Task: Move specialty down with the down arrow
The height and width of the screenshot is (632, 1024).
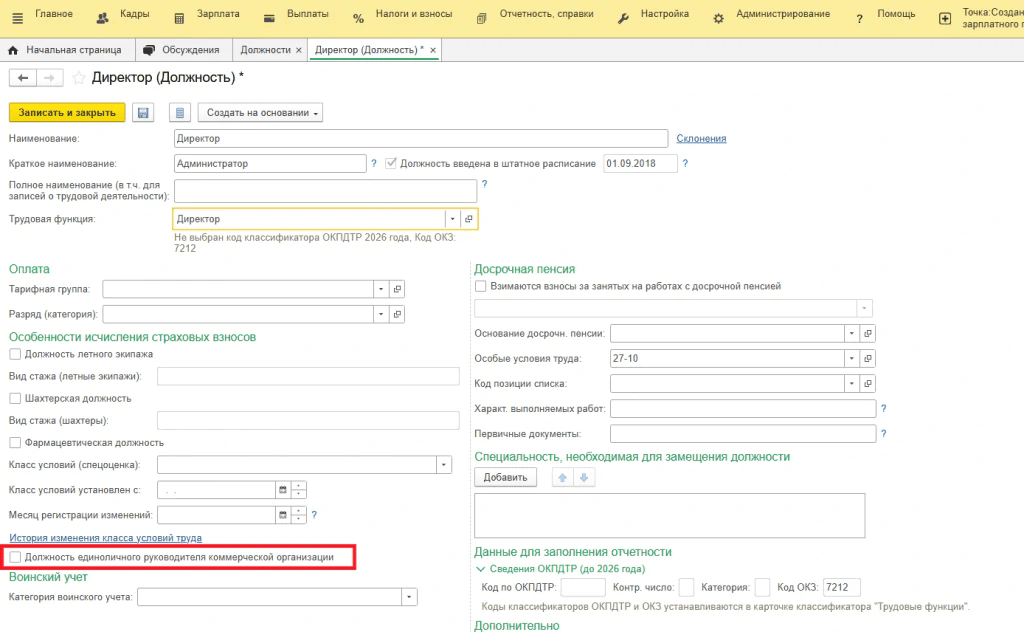Action: (584, 477)
